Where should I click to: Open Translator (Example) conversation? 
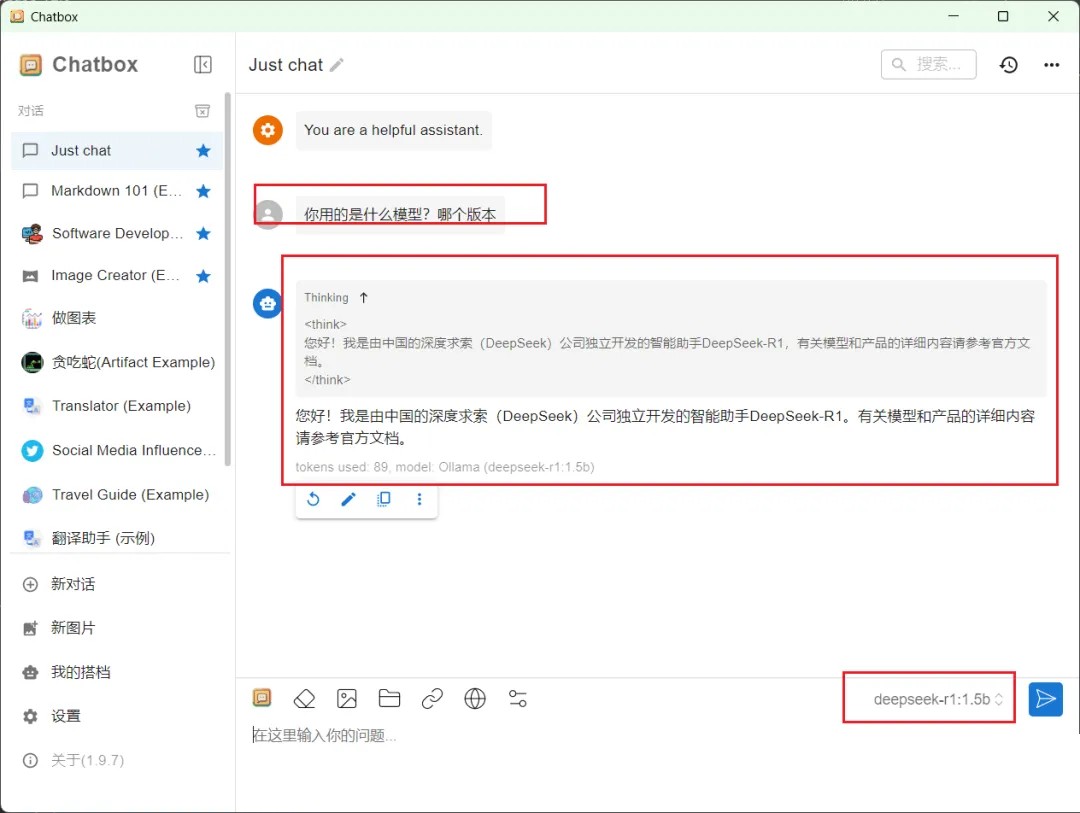pos(117,406)
